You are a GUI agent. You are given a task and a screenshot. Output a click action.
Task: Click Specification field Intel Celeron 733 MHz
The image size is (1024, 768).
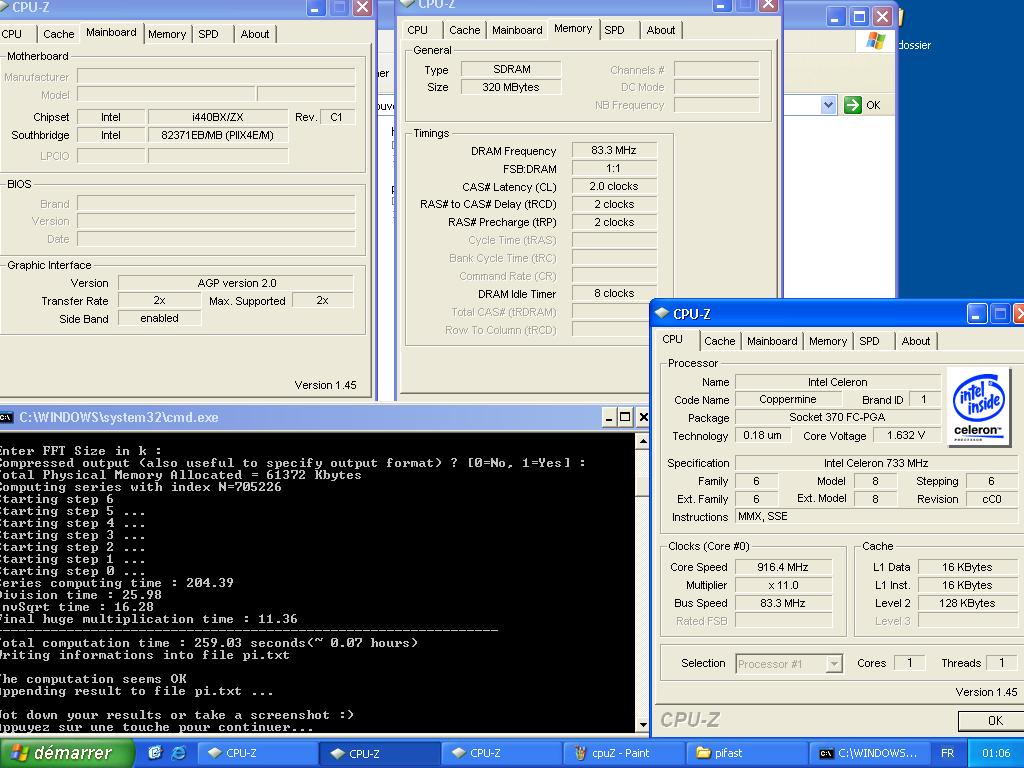pos(876,463)
